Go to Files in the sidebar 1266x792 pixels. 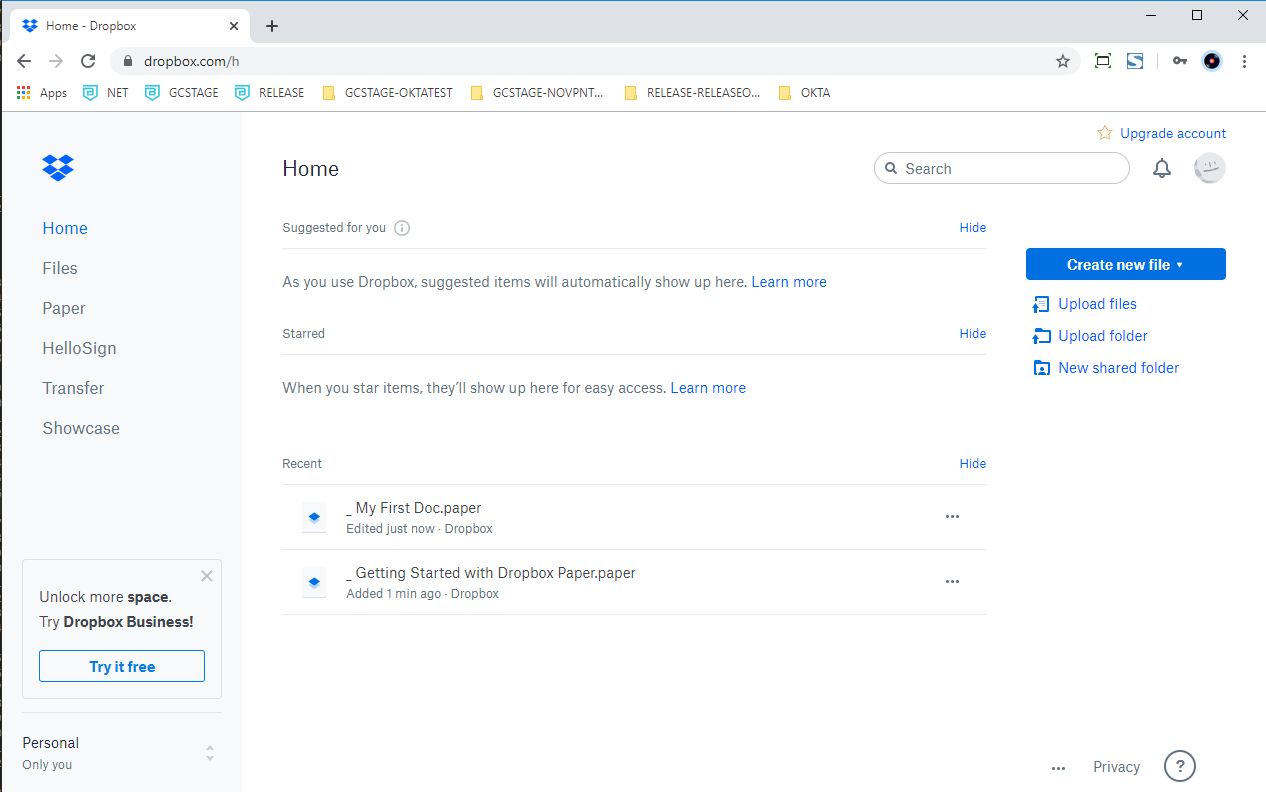click(60, 268)
